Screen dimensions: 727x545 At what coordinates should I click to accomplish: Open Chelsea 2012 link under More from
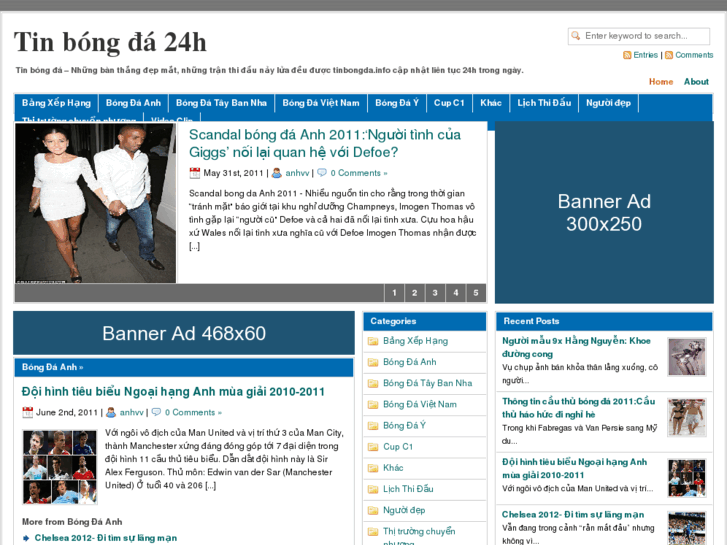[x=106, y=538]
